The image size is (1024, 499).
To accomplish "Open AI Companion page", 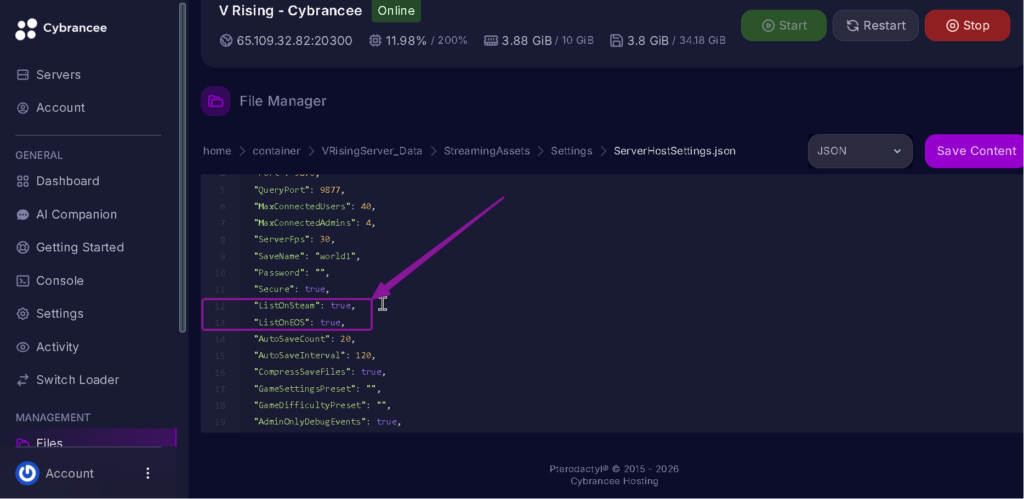I will [76, 214].
